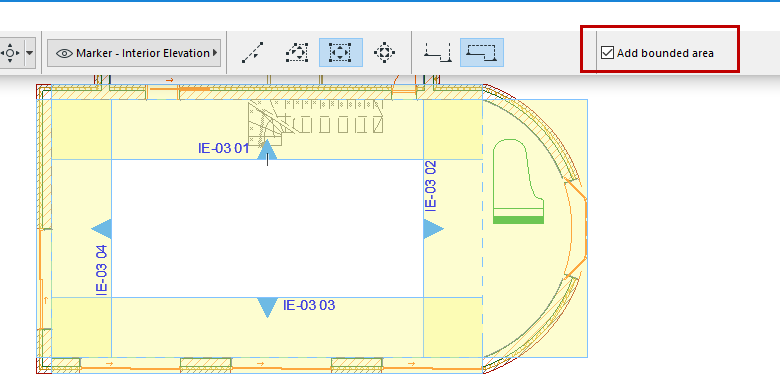Choose the open limit line icon
The image size is (780, 384).
[x=437, y=53]
